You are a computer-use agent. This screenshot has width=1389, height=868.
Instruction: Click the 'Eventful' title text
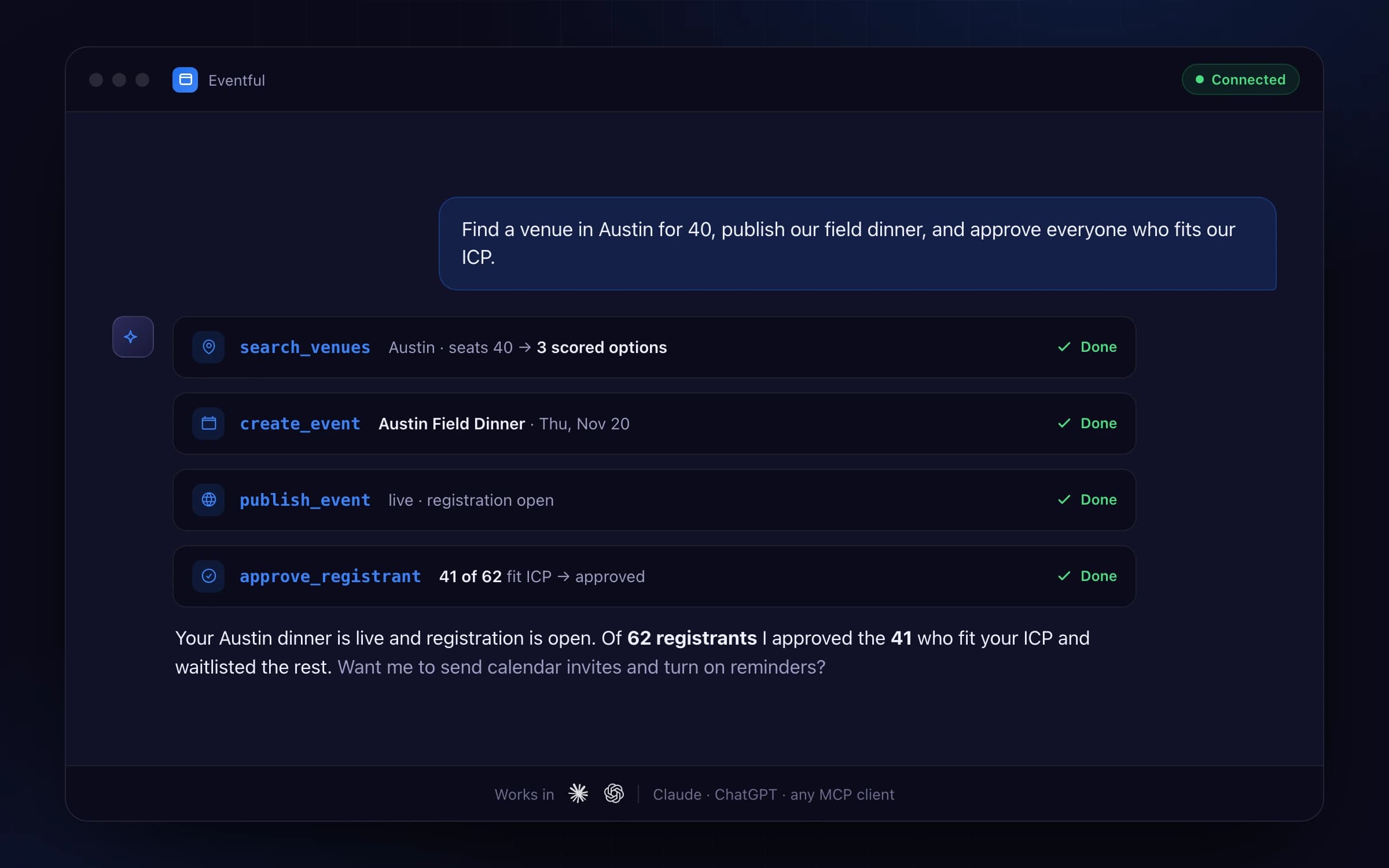pyautogui.click(x=237, y=80)
